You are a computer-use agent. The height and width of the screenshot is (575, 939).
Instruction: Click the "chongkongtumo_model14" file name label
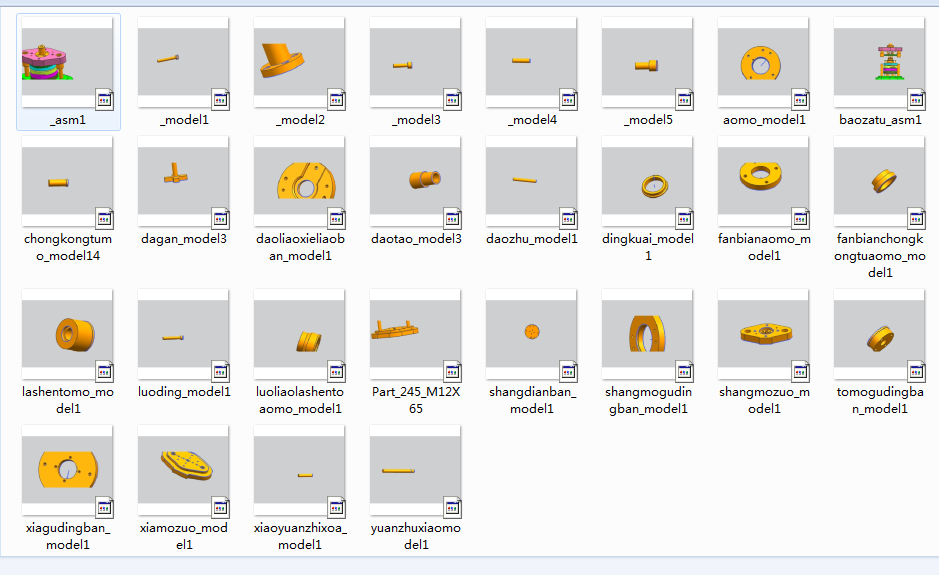(68, 247)
